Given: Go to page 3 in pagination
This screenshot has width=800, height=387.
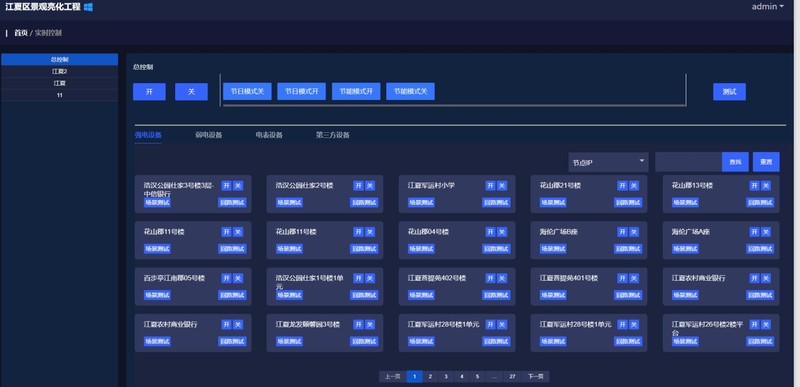Looking at the screenshot, I should 446,377.
